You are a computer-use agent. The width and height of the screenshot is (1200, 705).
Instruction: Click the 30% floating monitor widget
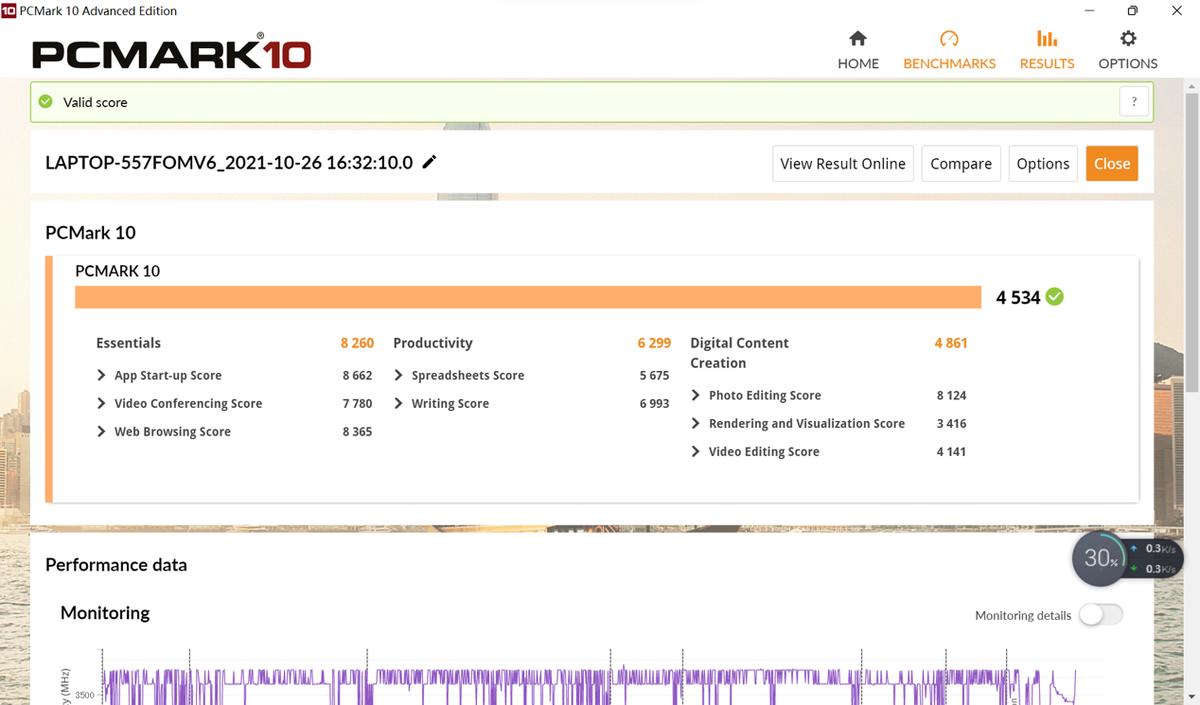point(1100,559)
